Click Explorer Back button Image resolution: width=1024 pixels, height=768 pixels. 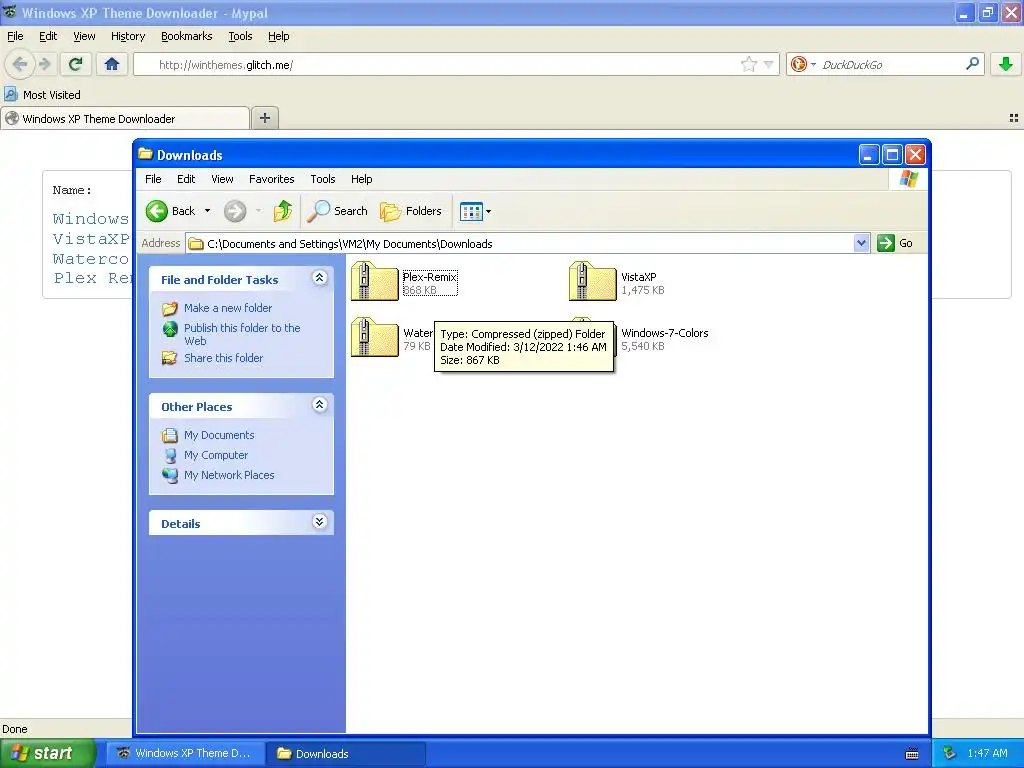171,211
